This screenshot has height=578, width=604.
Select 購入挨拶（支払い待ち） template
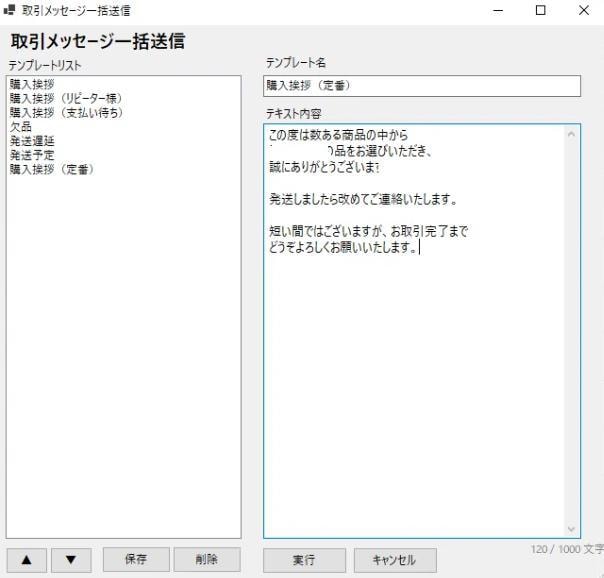pos(66,113)
